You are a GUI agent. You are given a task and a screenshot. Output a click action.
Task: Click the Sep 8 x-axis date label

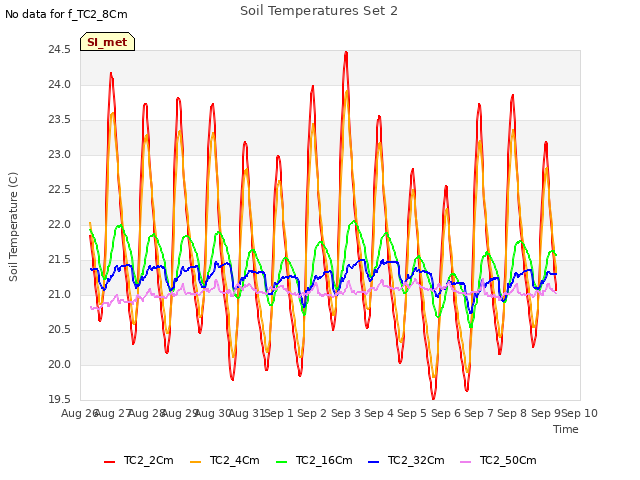[x=512, y=413]
